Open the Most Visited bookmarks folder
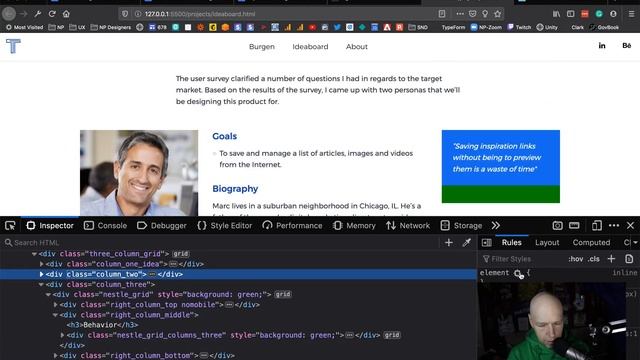The width and height of the screenshot is (640, 360). 24,27
